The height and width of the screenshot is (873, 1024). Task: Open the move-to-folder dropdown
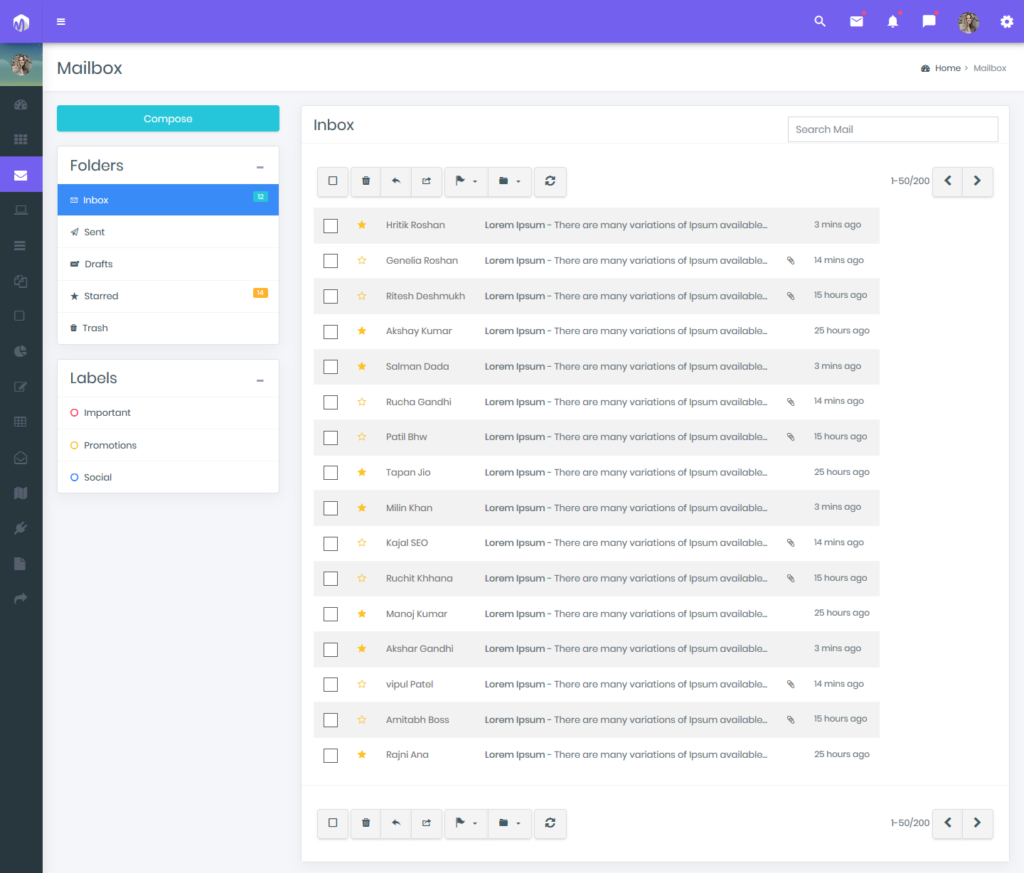pos(509,182)
